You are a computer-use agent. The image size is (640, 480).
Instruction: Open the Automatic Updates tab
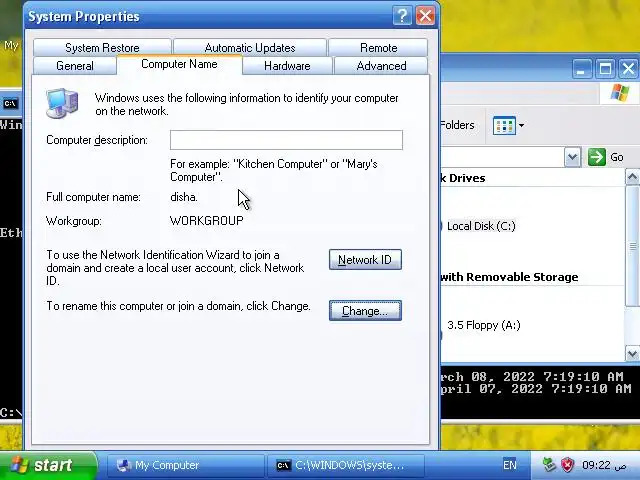(250, 48)
